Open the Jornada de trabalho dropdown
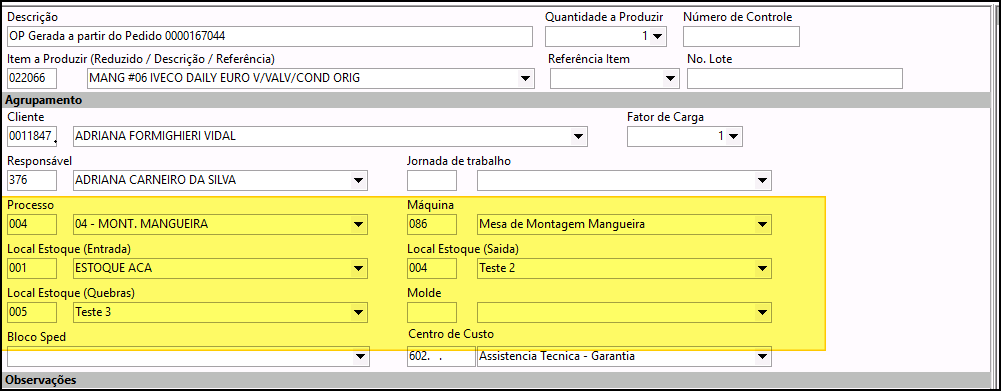 [x=762, y=180]
